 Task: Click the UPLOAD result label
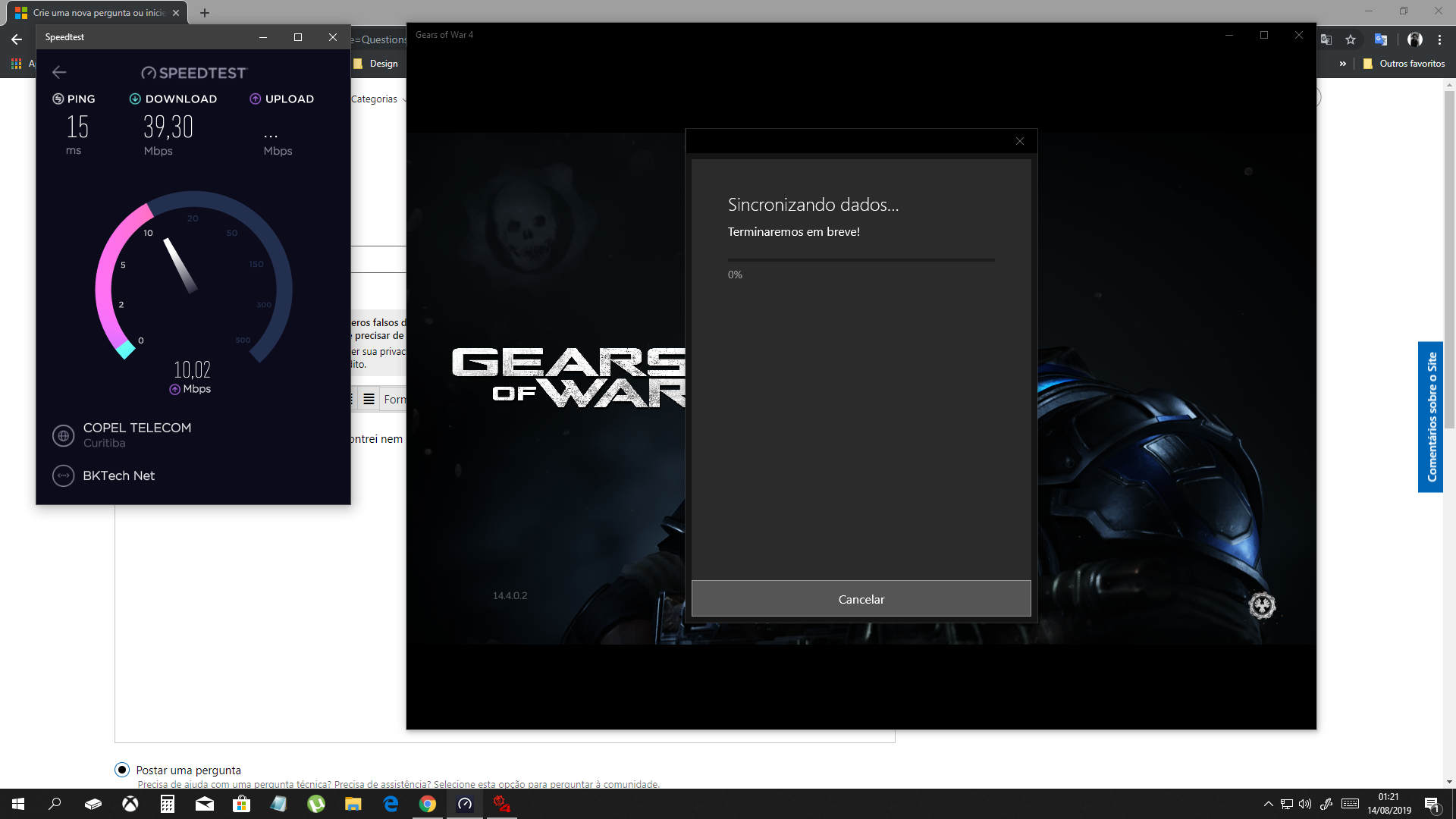281,99
